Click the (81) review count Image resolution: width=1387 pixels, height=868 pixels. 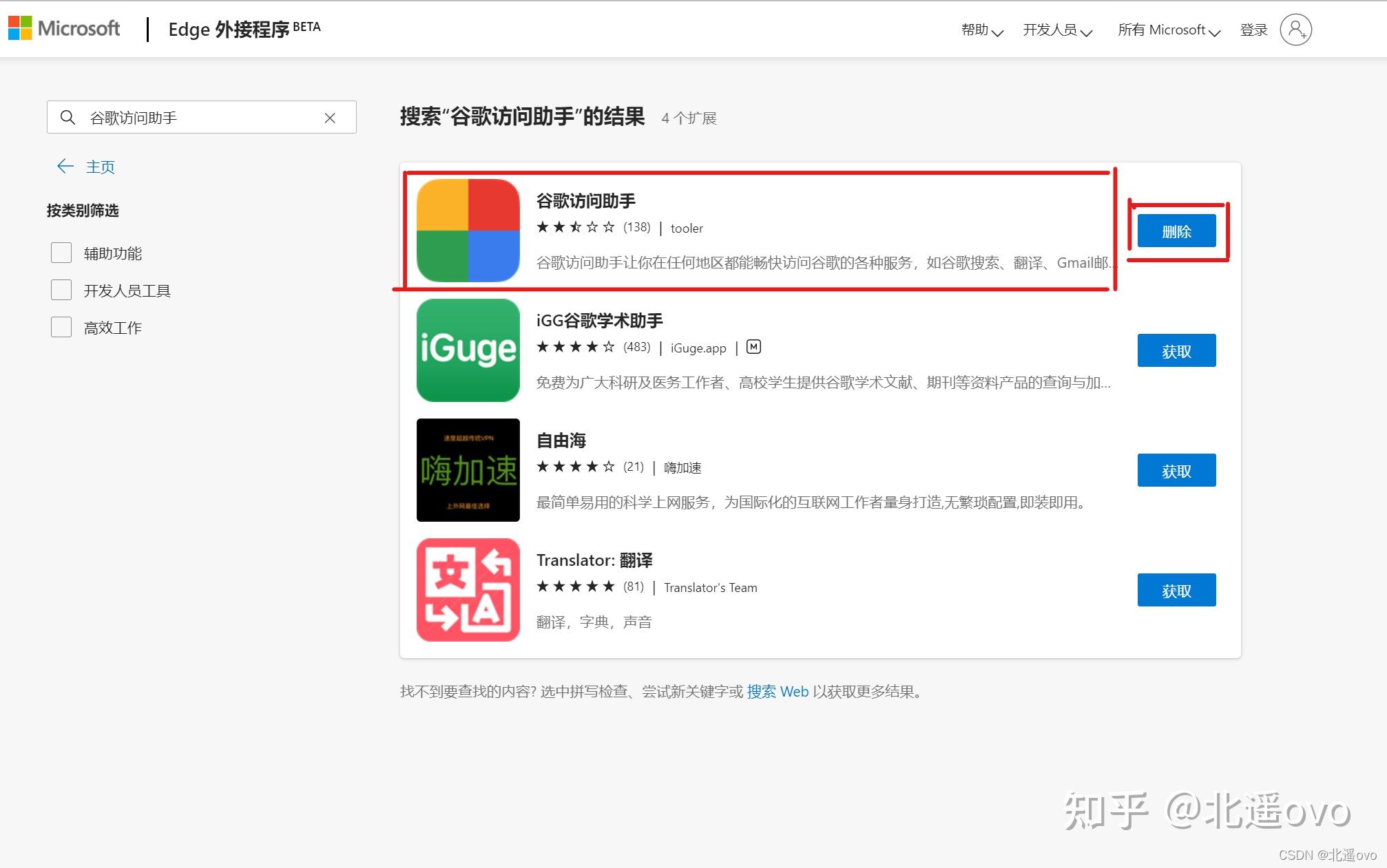pos(634,586)
